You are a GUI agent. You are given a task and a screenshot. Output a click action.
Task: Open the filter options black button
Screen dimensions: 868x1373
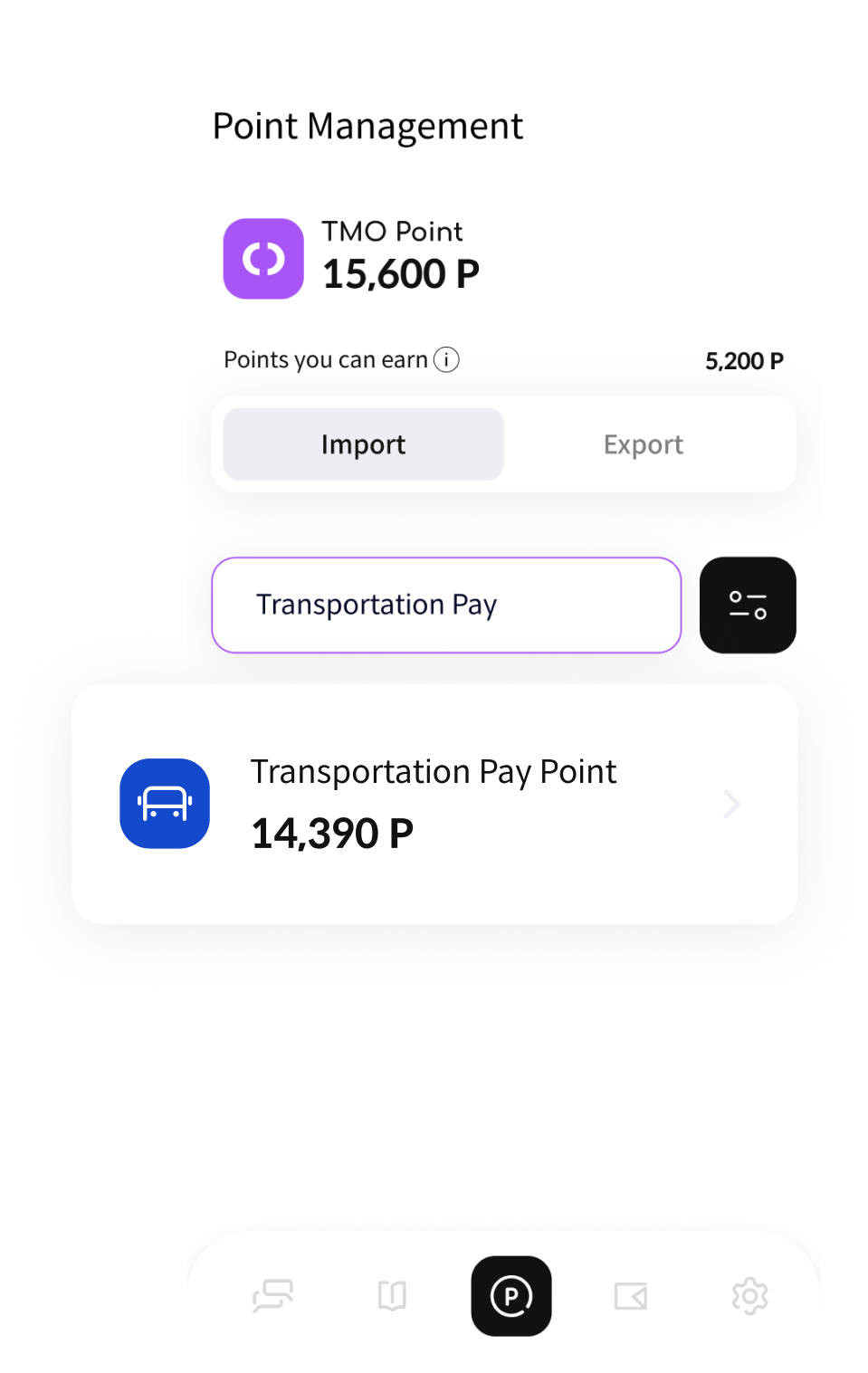(748, 605)
